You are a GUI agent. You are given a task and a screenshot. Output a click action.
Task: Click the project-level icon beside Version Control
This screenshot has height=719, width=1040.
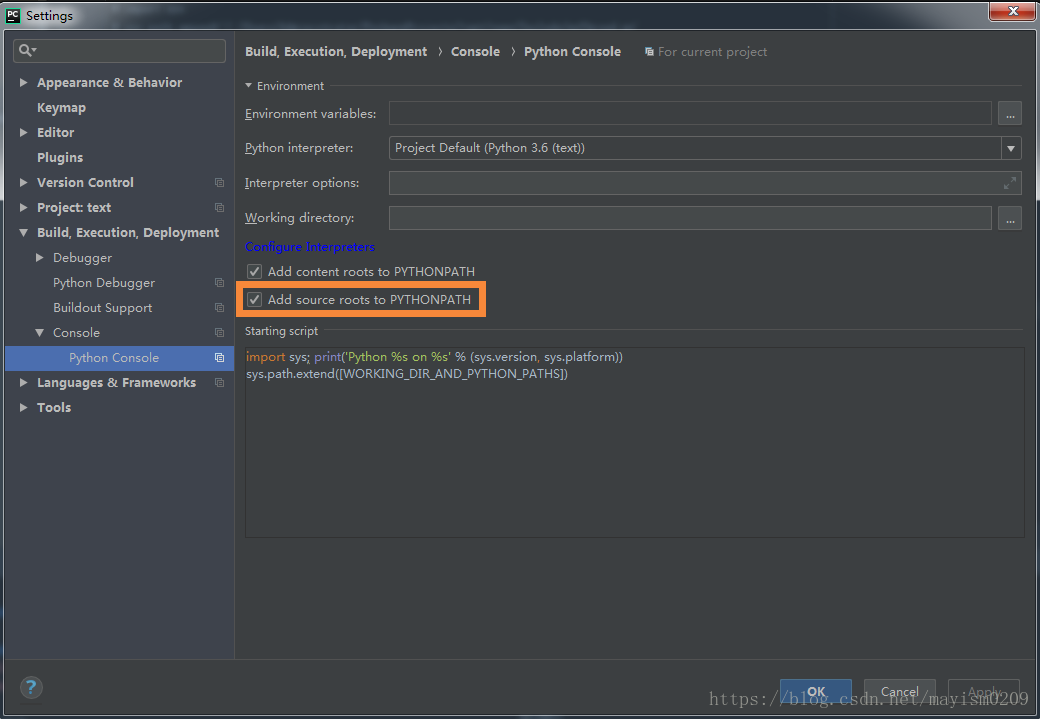220,182
